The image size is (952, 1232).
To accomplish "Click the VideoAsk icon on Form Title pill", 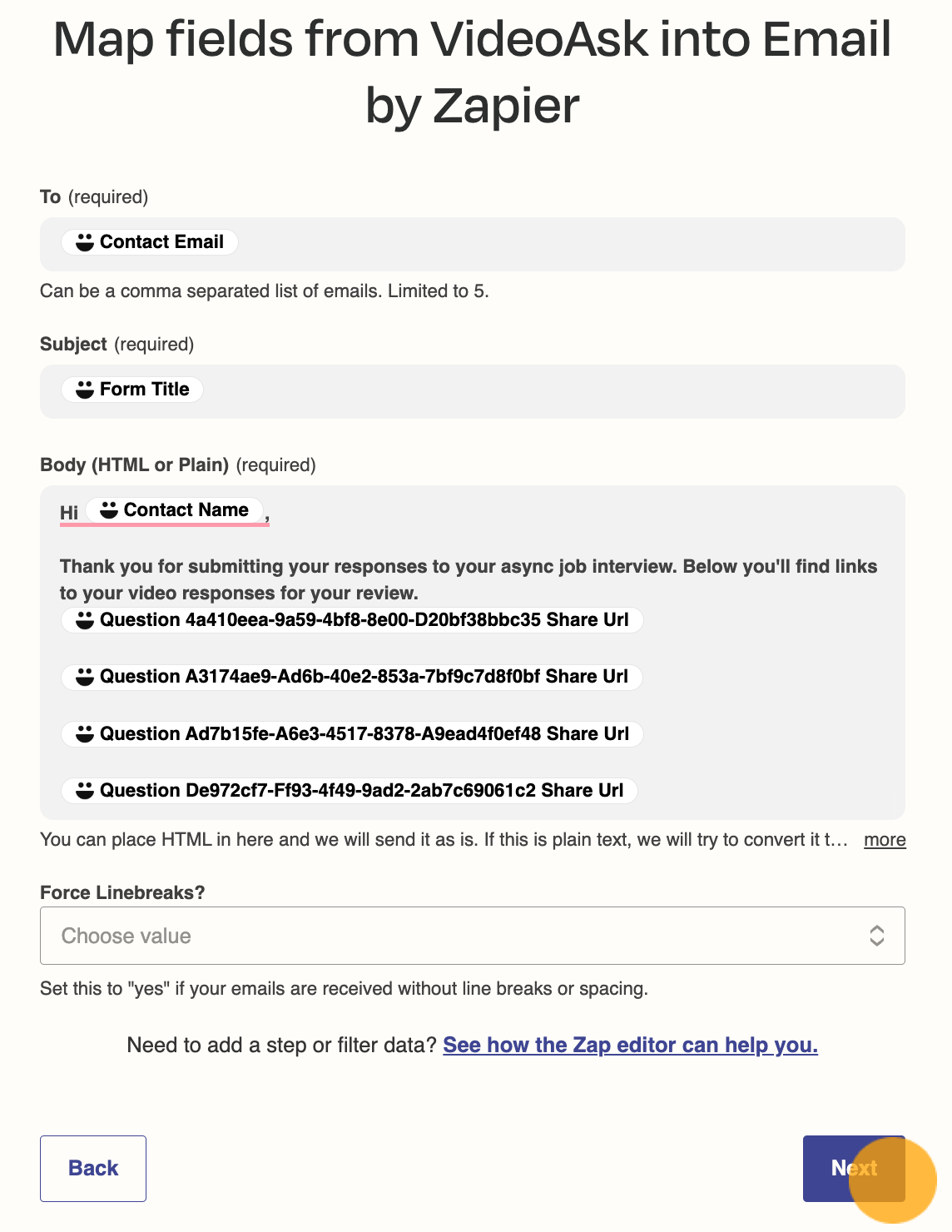I will pyautogui.click(x=85, y=390).
